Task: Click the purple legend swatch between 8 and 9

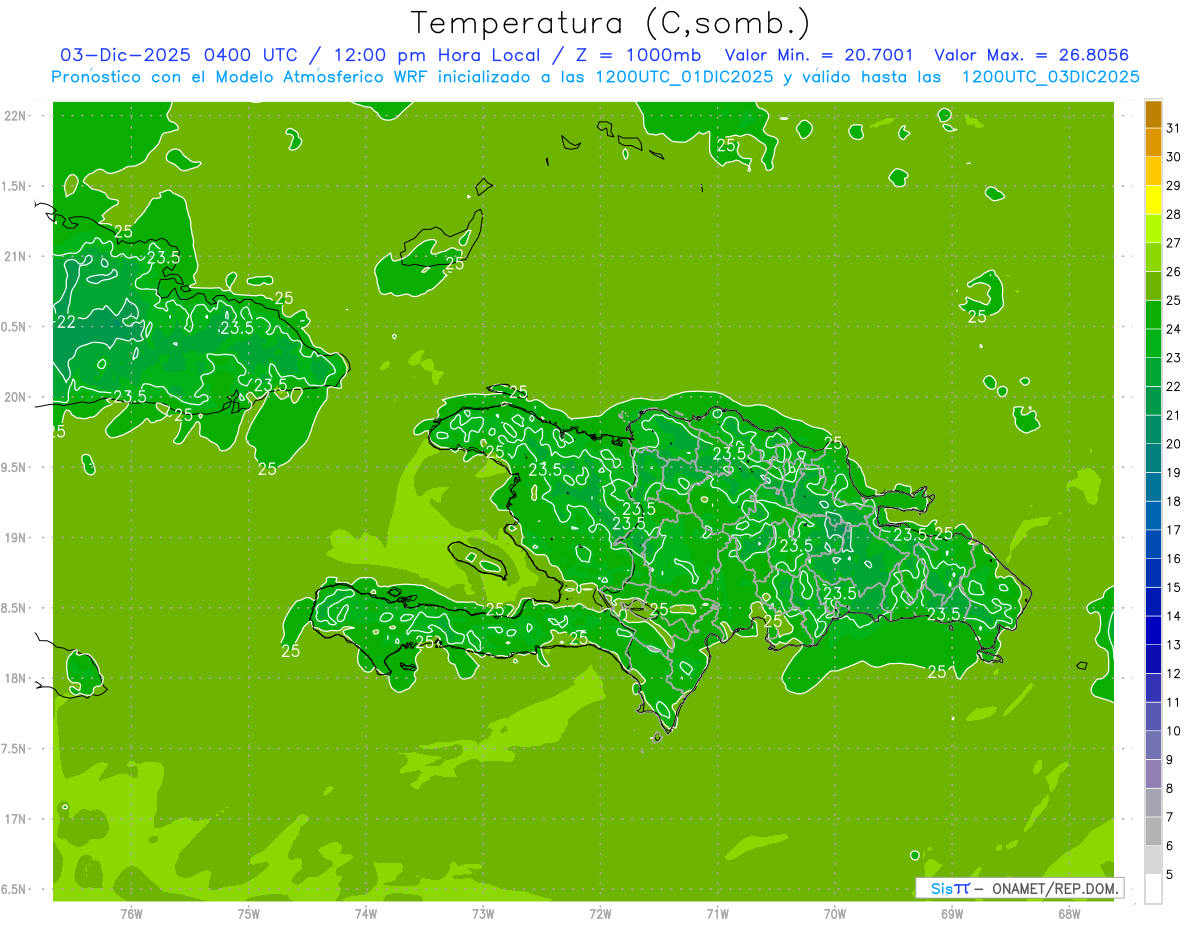Action: (x=1154, y=774)
